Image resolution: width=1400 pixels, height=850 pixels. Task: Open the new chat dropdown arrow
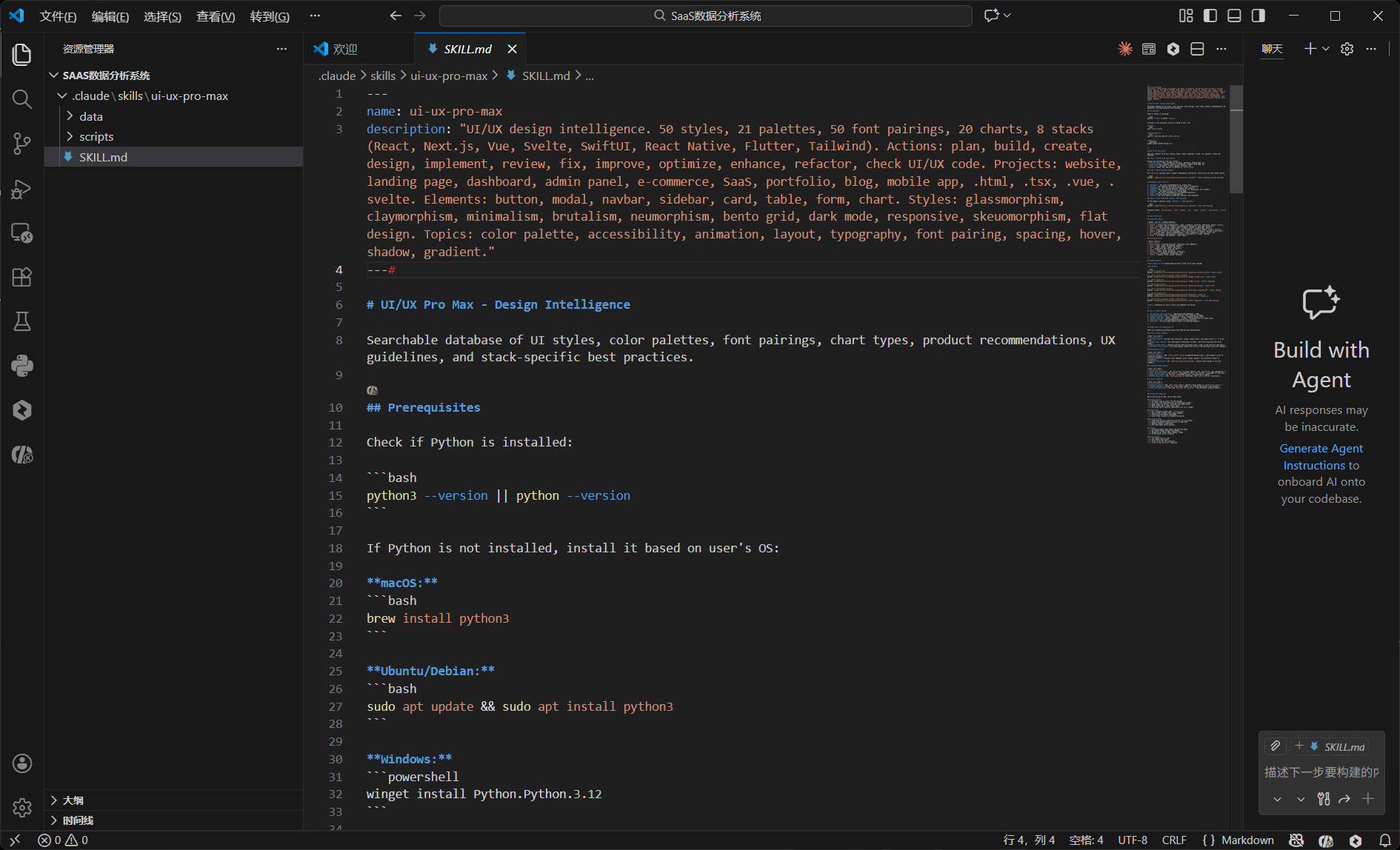(1326, 49)
